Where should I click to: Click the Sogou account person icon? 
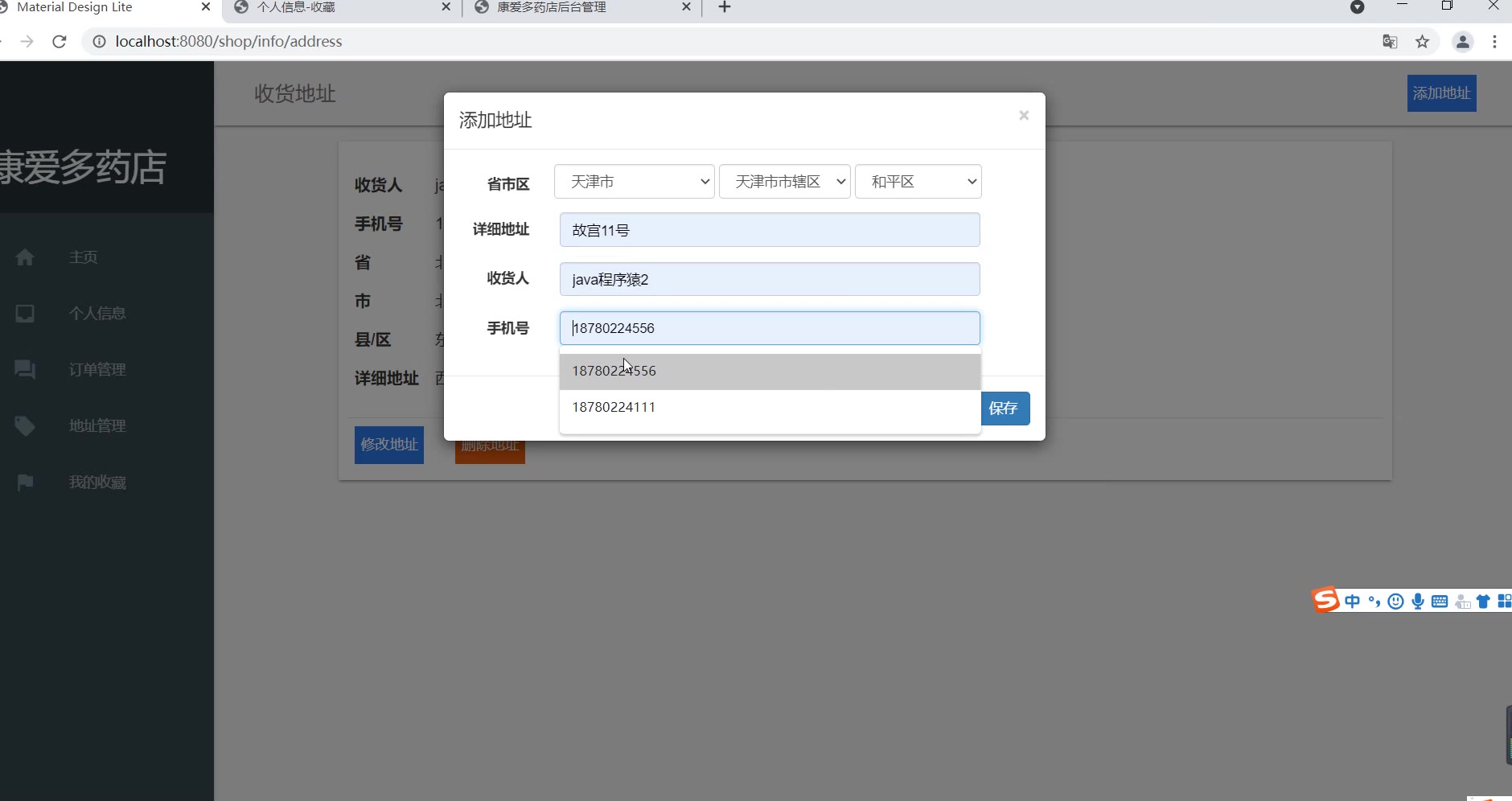(x=1463, y=602)
